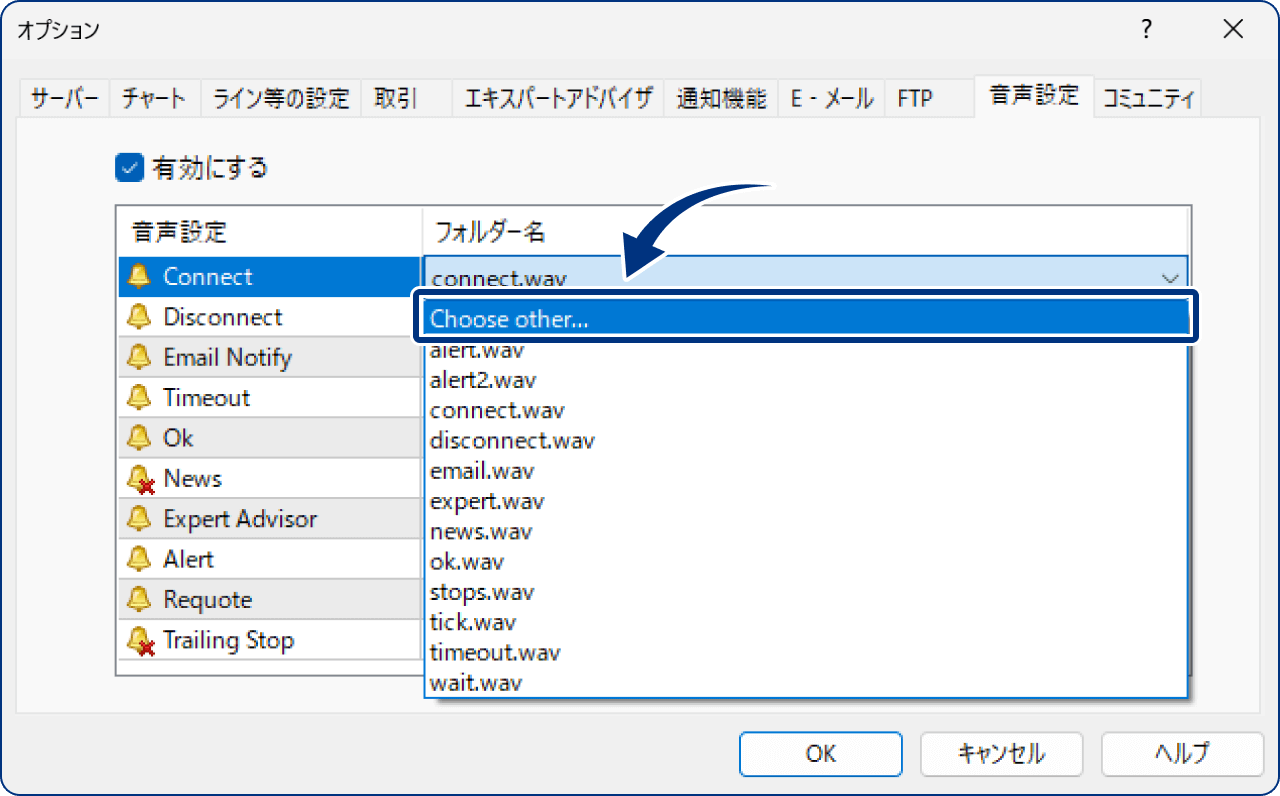Confirm settings with the OK button
Viewport: 1280px width, 796px height.
820,754
